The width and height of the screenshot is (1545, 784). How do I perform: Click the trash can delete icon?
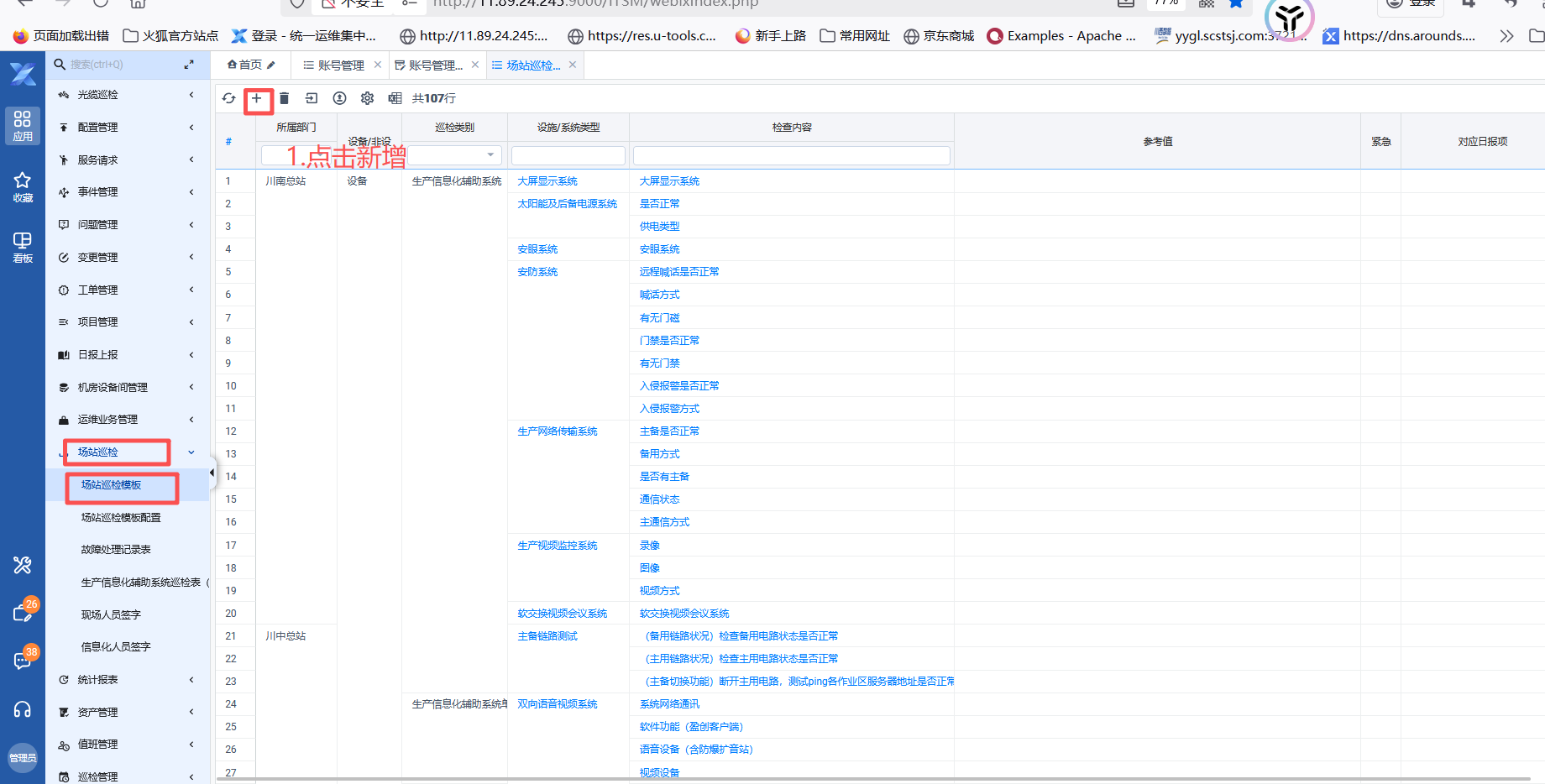click(285, 98)
